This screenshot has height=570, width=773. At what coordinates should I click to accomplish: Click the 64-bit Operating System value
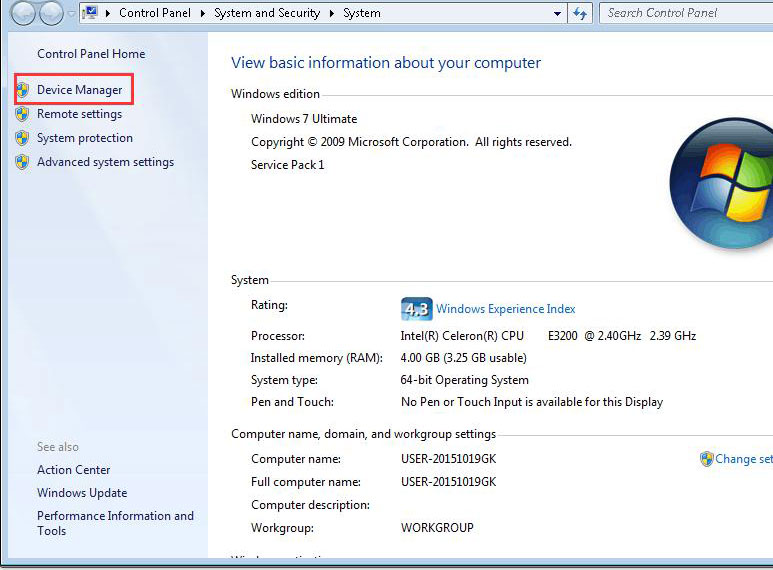coord(464,380)
